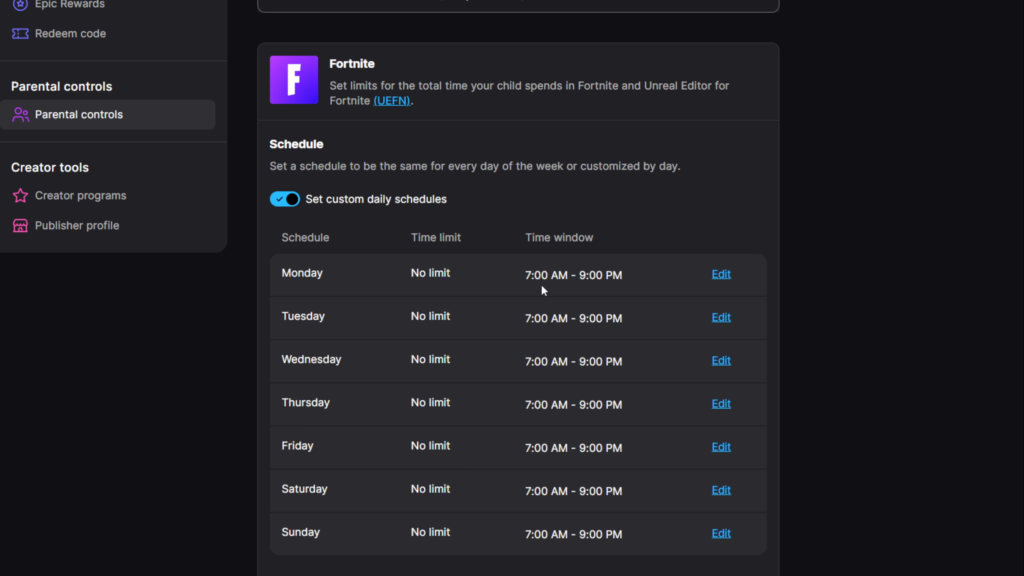Edit the Thursday schedule
Viewport: 1024px width, 576px height.
pos(721,404)
